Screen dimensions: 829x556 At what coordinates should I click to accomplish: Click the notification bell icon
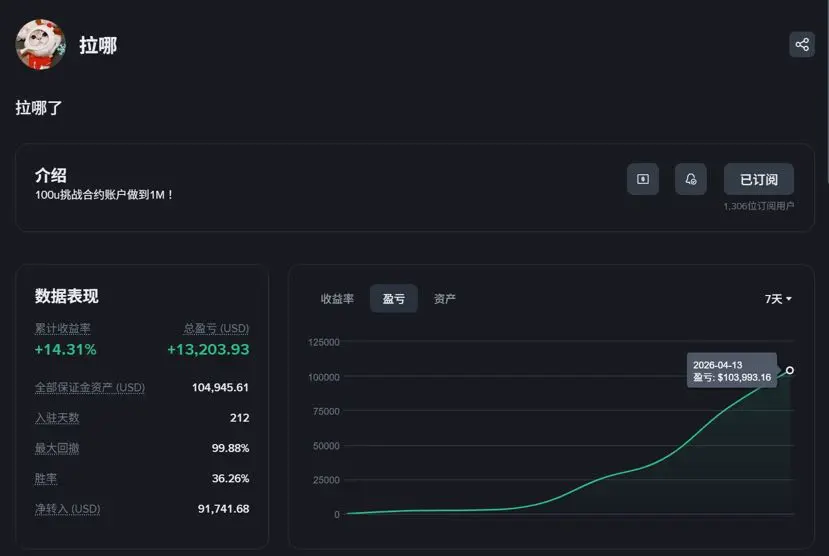tap(690, 179)
